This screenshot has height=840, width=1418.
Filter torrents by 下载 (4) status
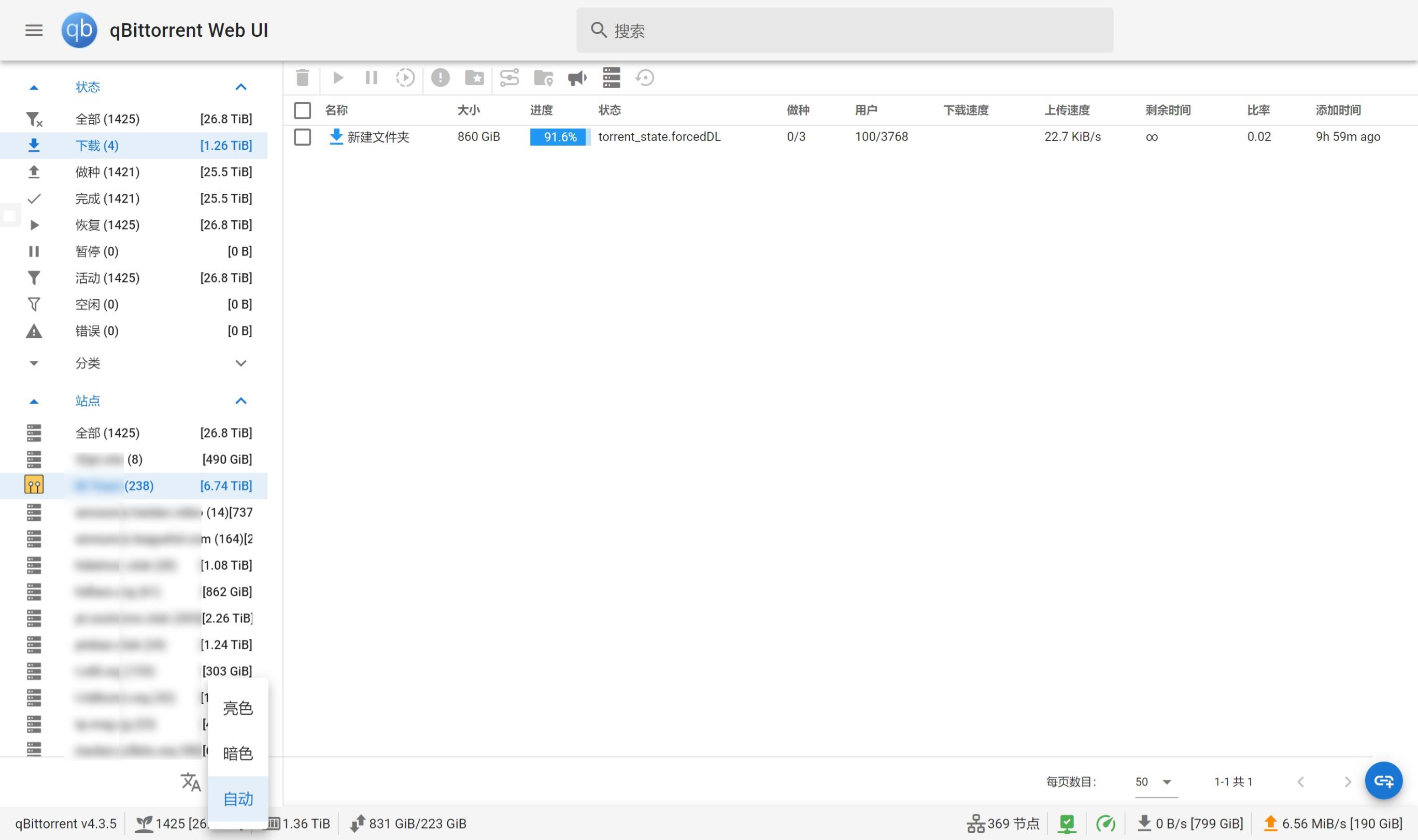click(x=97, y=146)
